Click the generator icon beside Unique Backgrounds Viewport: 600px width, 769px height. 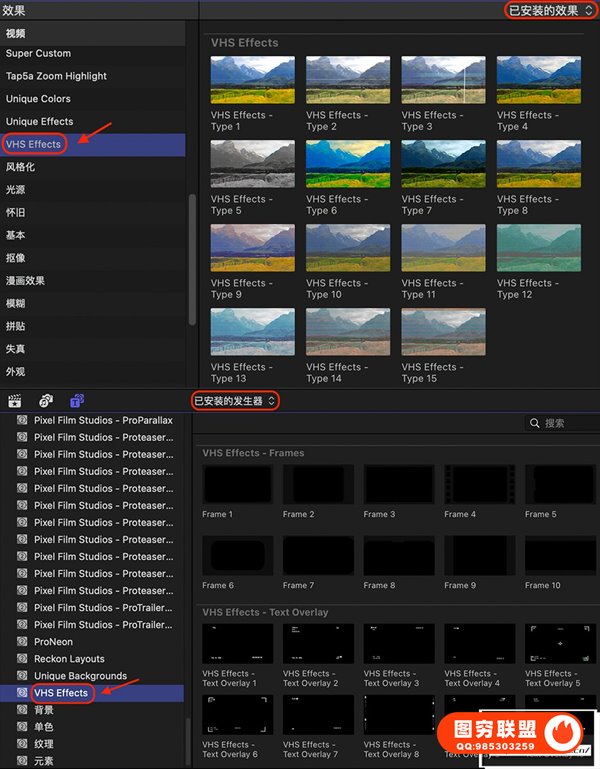[22, 676]
